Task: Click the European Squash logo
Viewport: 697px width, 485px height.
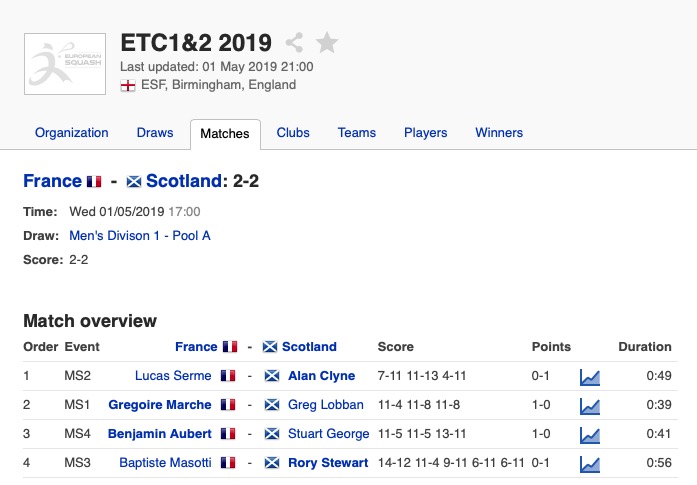Action: (x=65, y=64)
